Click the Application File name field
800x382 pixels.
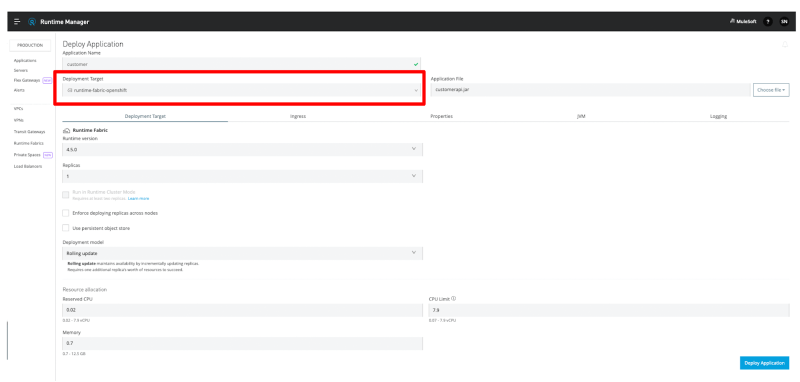pos(590,90)
